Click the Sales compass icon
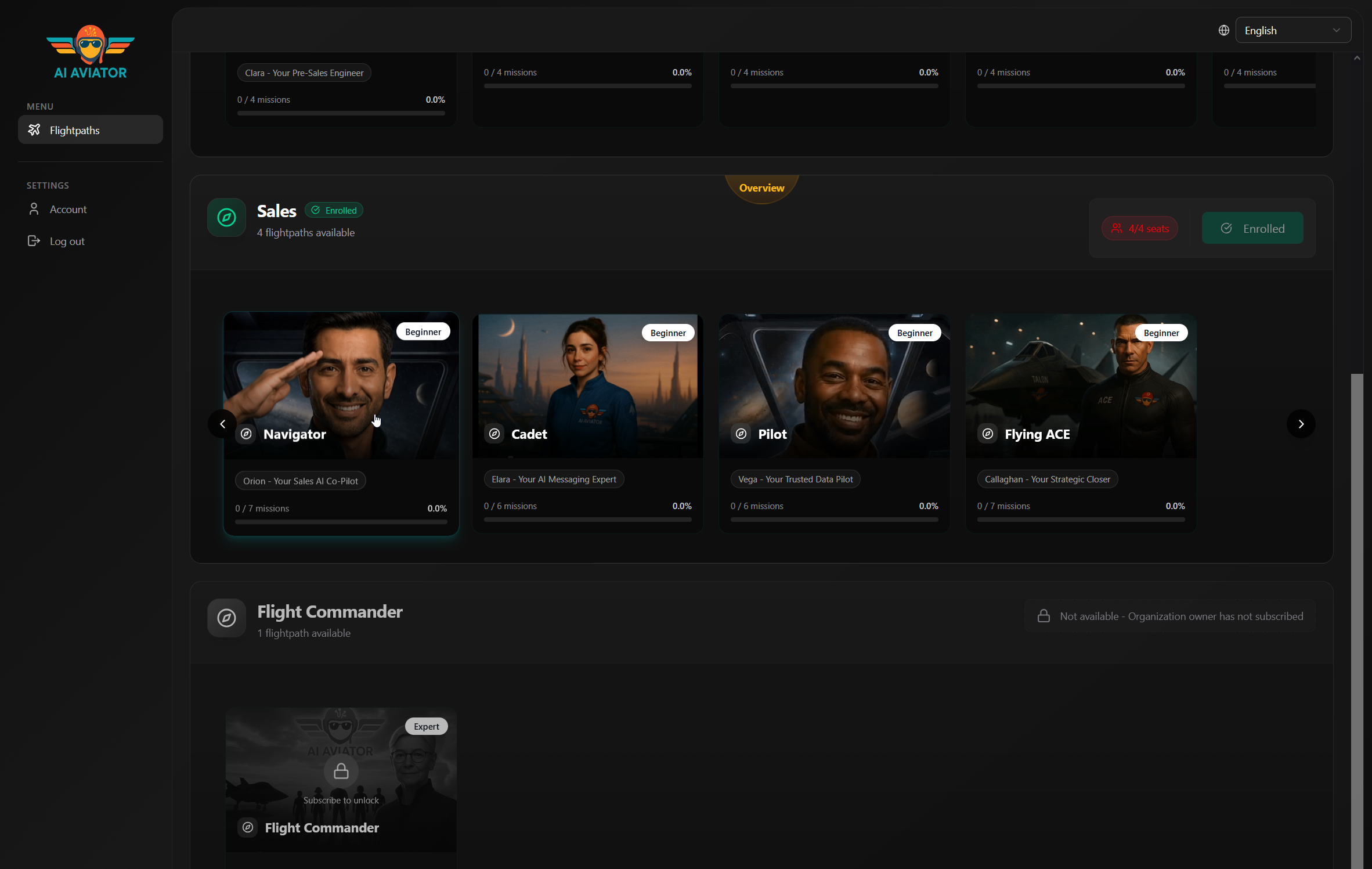The width and height of the screenshot is (1372, 869). (226, 218)
